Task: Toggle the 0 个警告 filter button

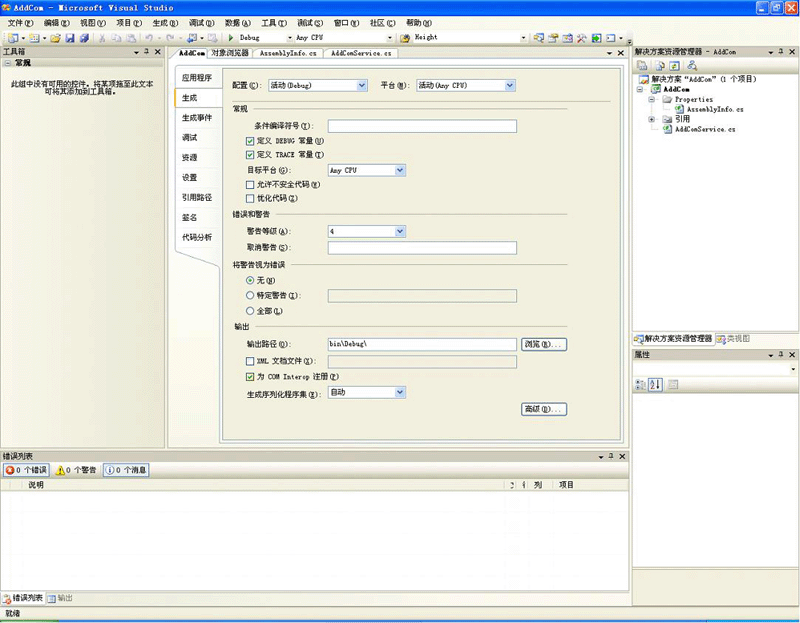Action: click(x=76, y=470)
